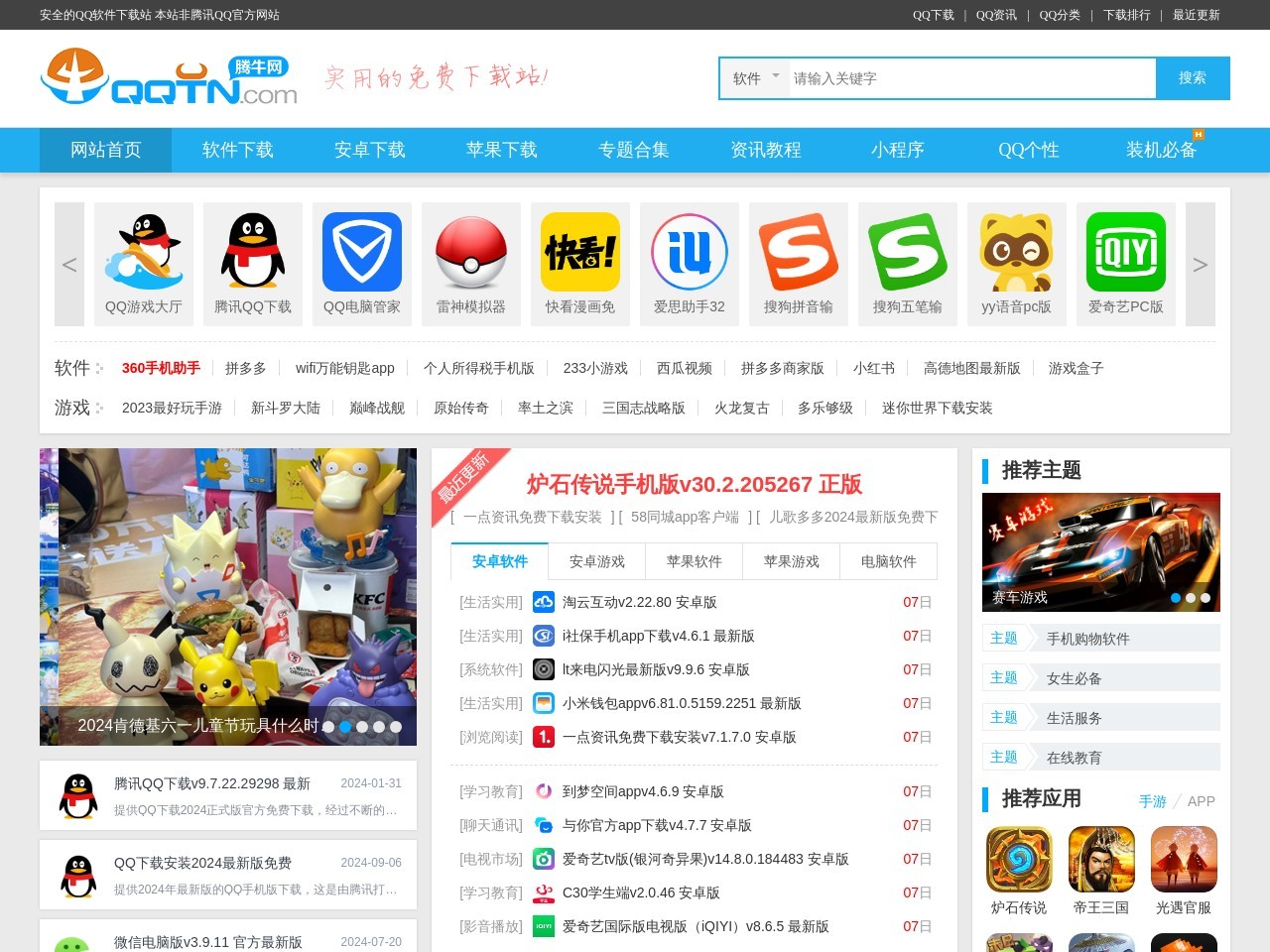The image size is (1270, 952).
Task: Switch to the 安卓游戏 tab
Action: (x=597, y=561)
